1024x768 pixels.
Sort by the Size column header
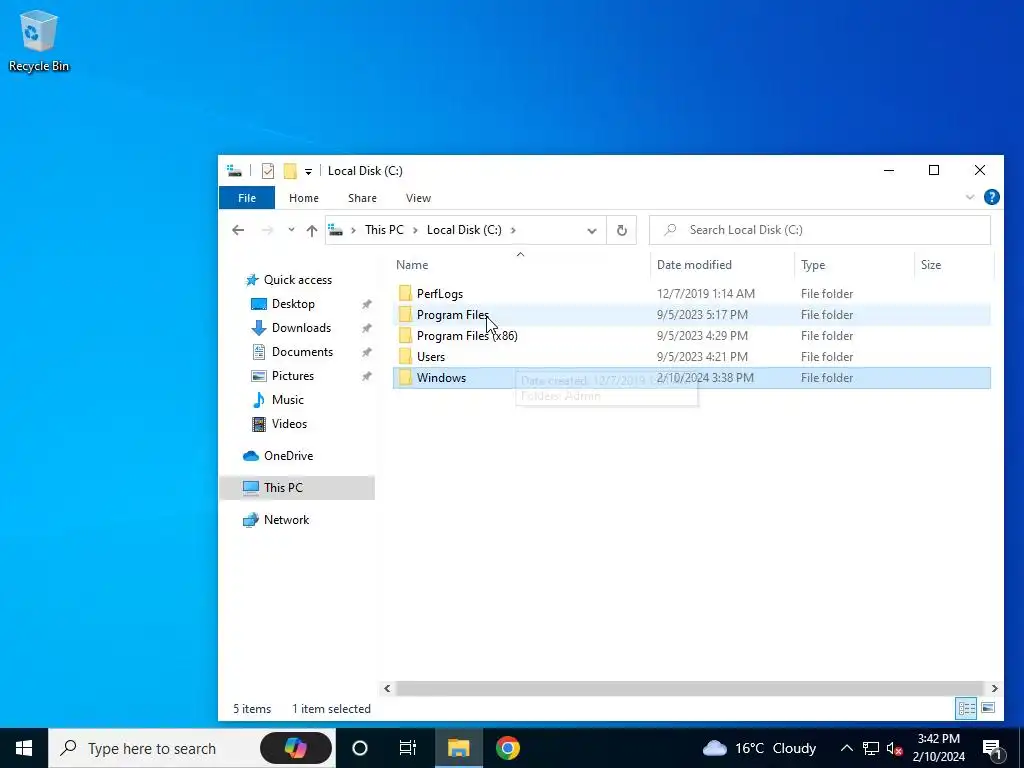953,264
